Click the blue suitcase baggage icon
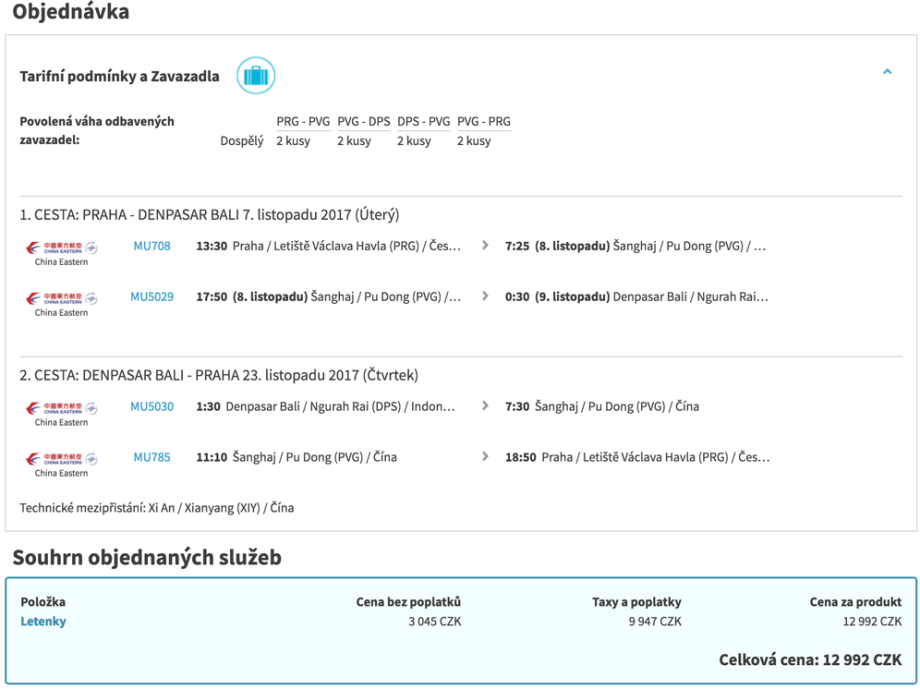Image resolution: width=920 pixels, height=689 pixels. (256, 76)
